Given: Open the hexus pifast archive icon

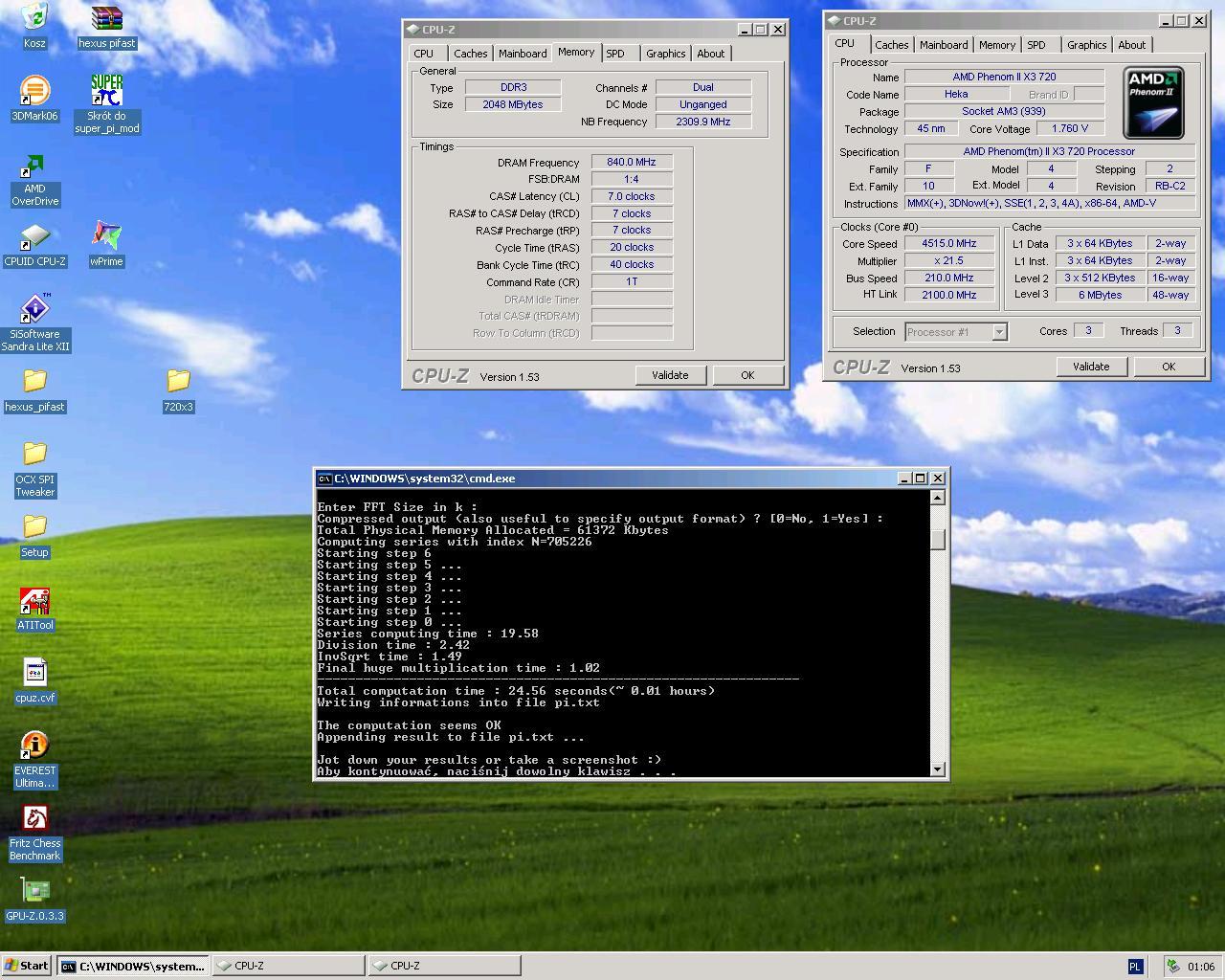Looking at the screenshot, I should click(x=107, y=17).
